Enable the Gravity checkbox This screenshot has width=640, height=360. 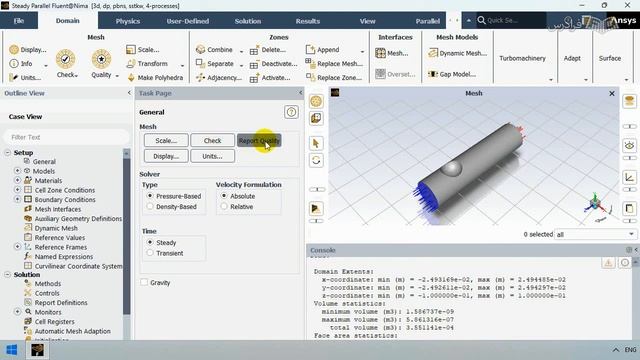[144, 282]
